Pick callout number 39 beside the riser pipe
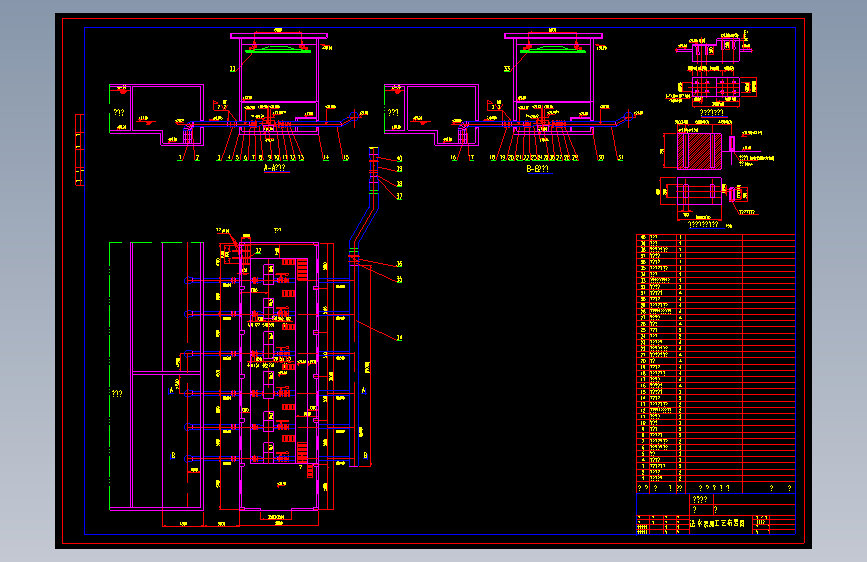Viewport: 867px width, 562px height. [399, 169]
